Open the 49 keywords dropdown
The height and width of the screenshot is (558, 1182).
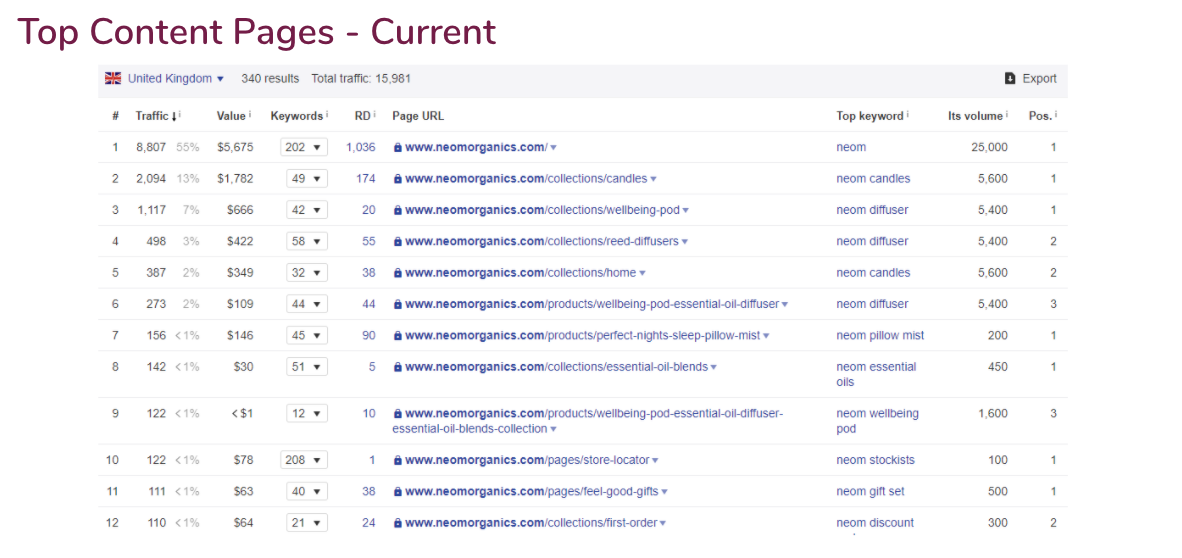tap(307, 179)
